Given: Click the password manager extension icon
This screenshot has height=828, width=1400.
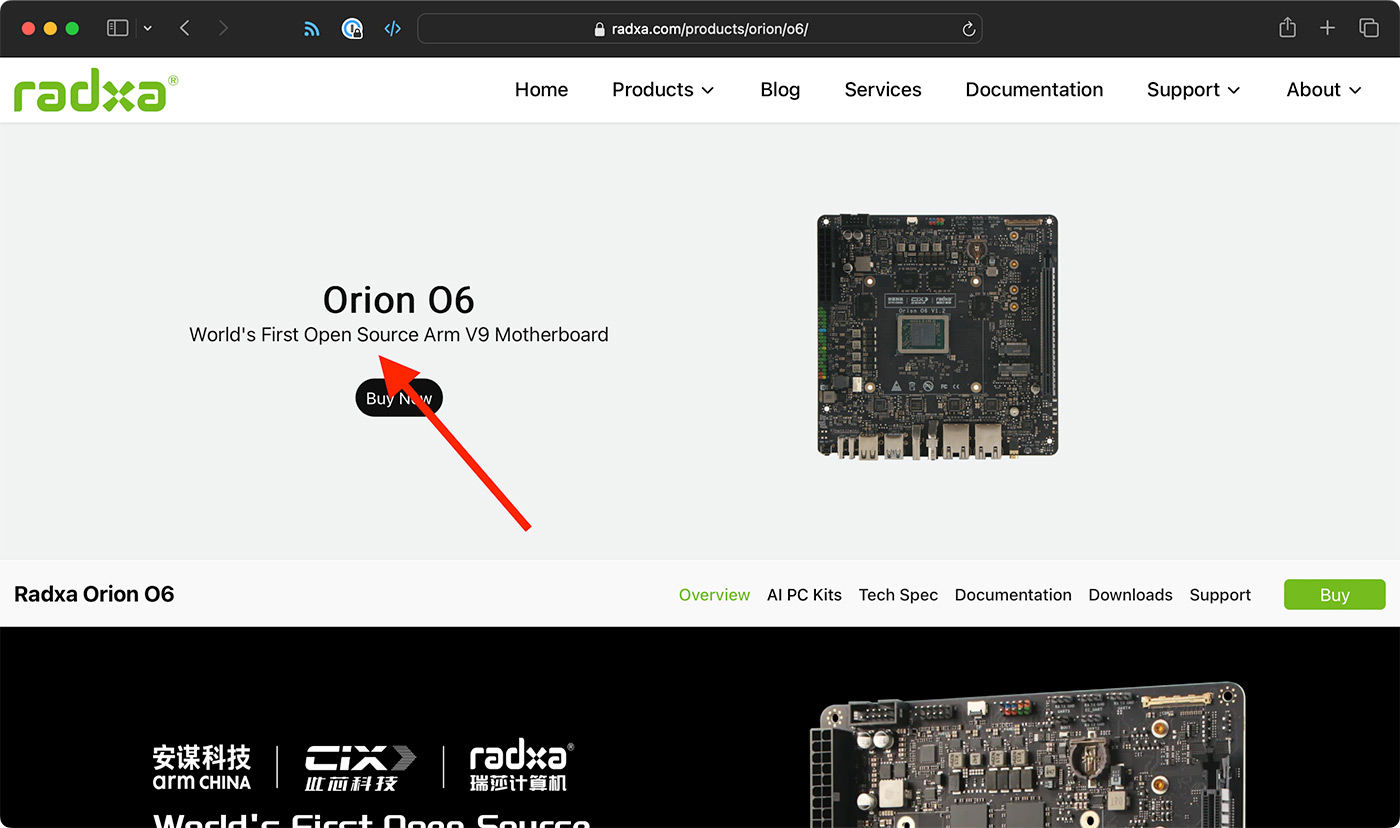Looking at the screenshot, I should pos(352,29).
